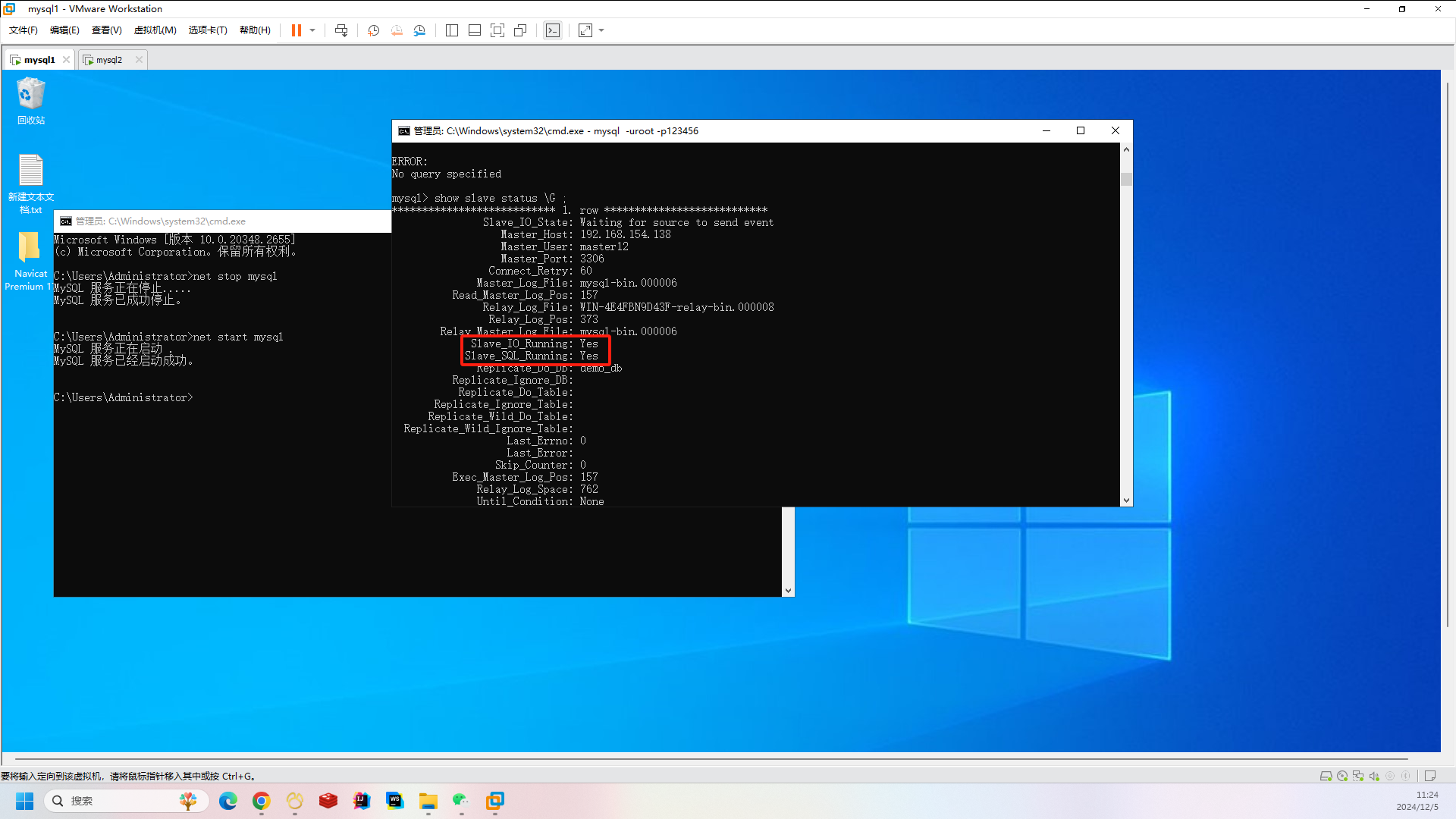This screenshot has width=1456, height=819.
Task: Switch to Unity mode
Action: click(x=520, y=30)
